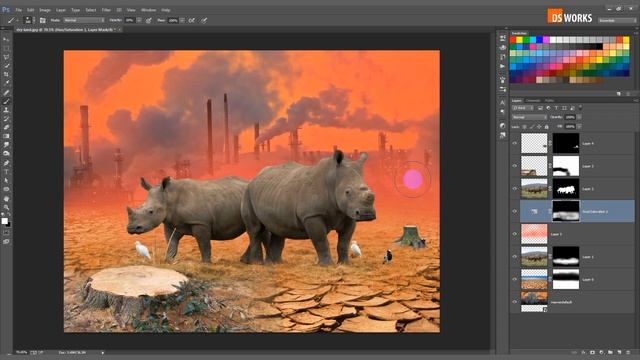Hide the Hue/Saturation 1 layer
The image size is (640, 360).
514,211
